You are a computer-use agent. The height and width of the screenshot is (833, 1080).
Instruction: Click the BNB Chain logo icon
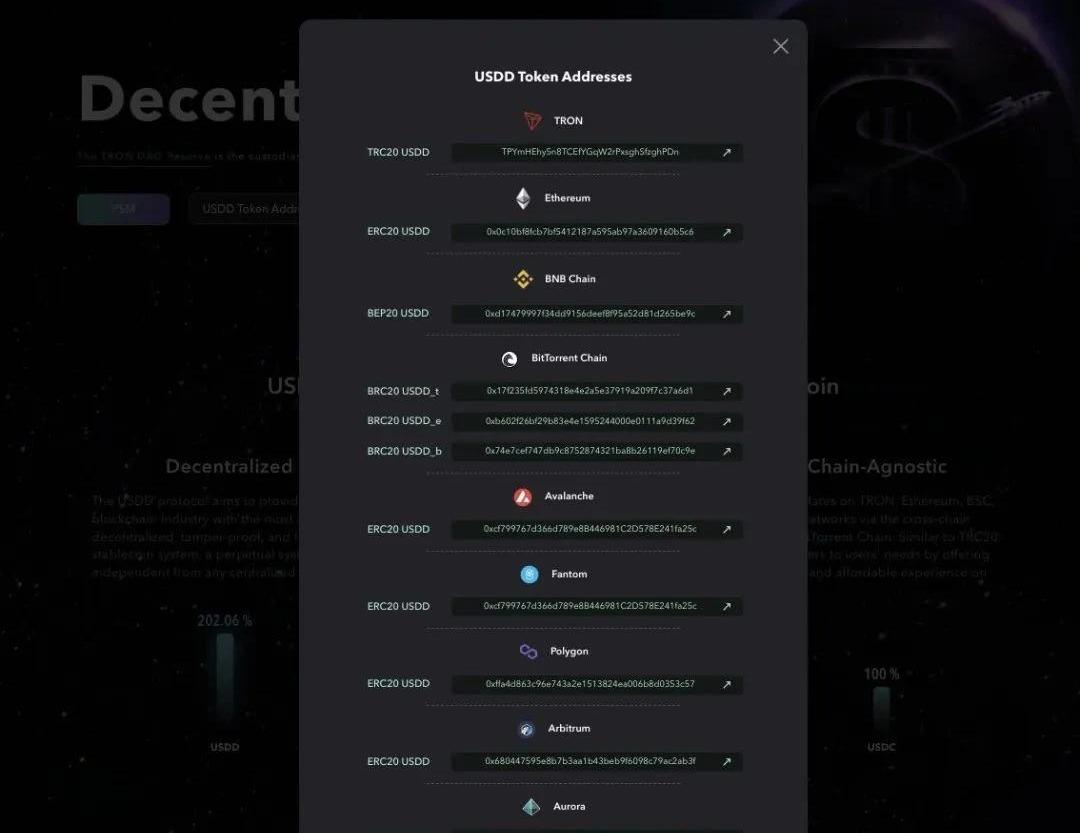(x=523, y=279)
